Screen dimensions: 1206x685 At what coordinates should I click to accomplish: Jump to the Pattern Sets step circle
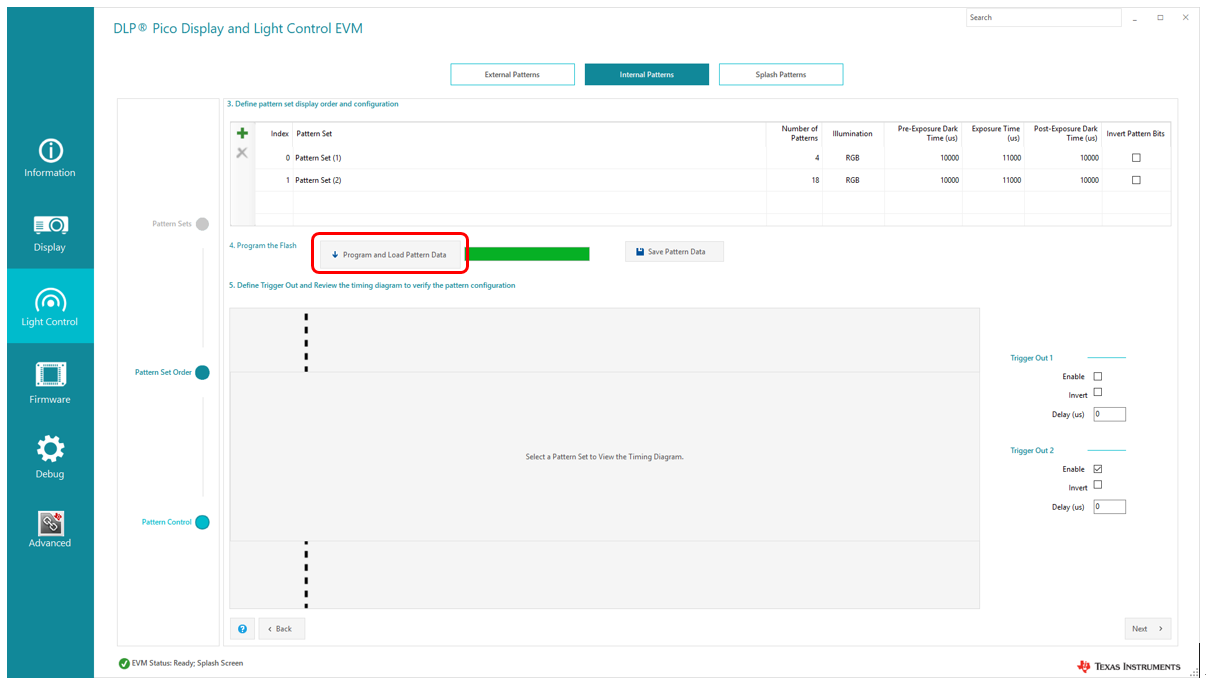pos(202,224)
